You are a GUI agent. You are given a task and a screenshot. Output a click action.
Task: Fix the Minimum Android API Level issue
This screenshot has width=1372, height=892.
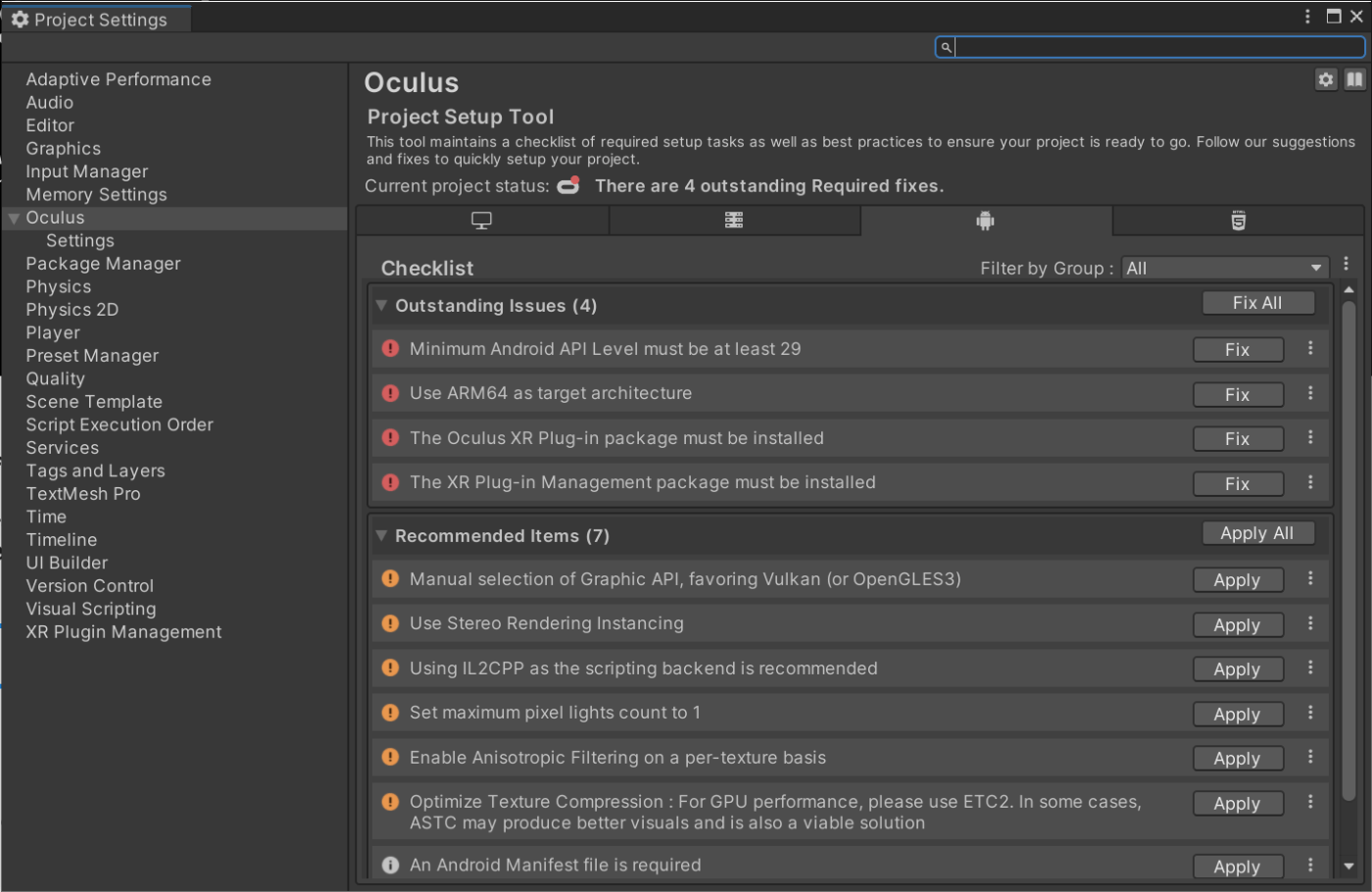1238,350
